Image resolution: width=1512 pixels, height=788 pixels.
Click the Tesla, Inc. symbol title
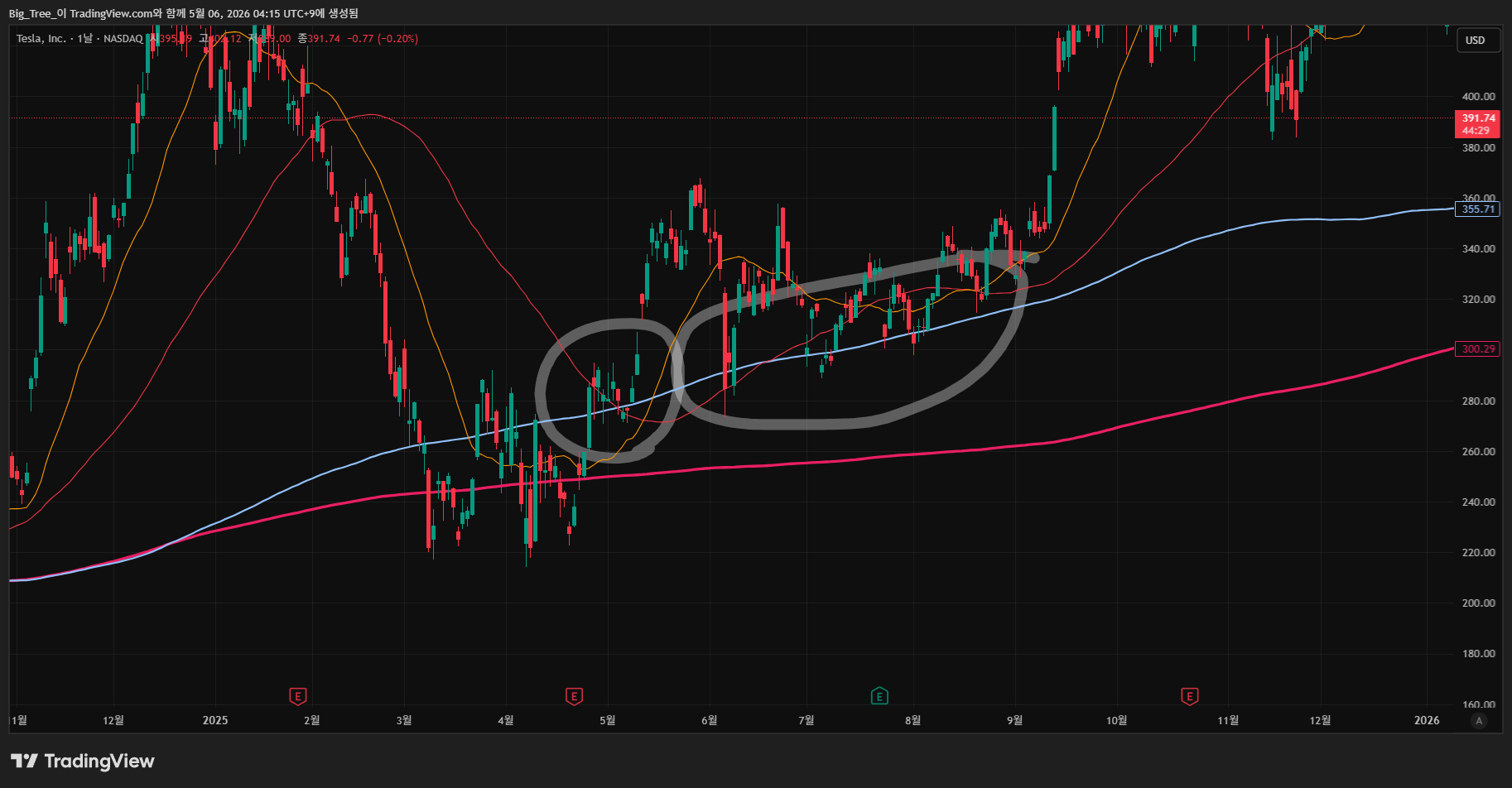41,39
